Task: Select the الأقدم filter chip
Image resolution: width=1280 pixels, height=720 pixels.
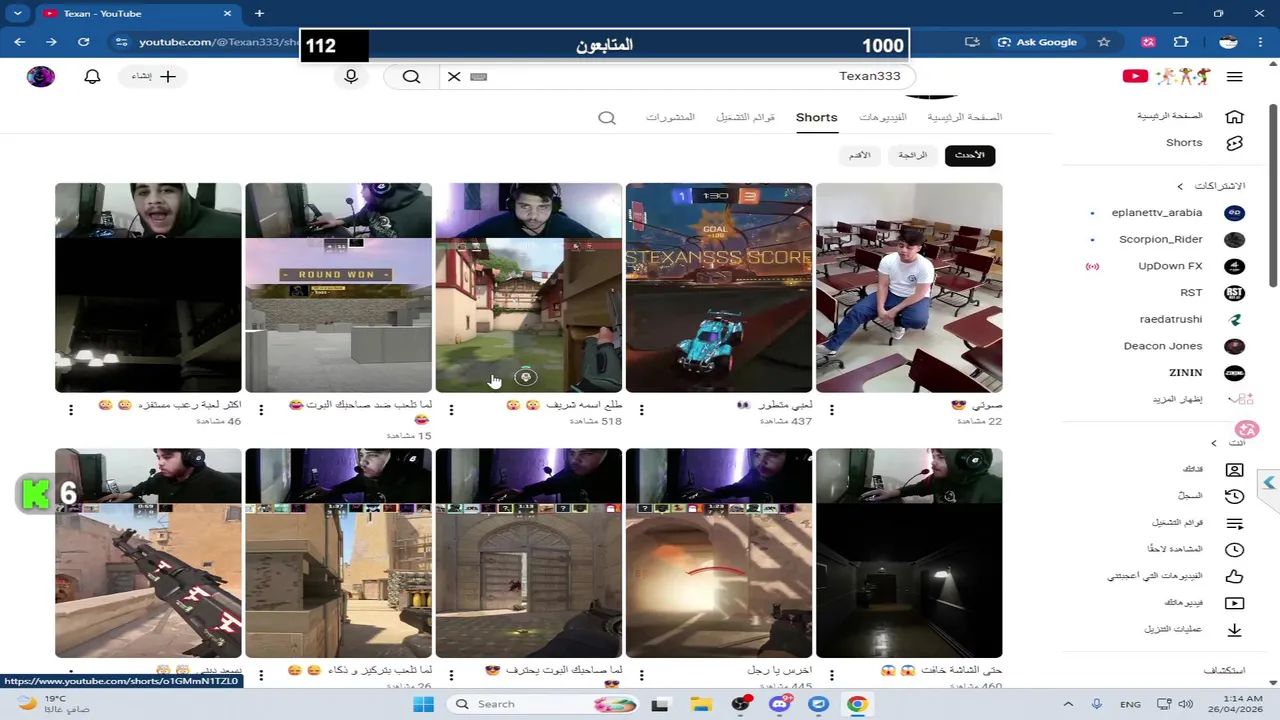Action: (859, 155)
